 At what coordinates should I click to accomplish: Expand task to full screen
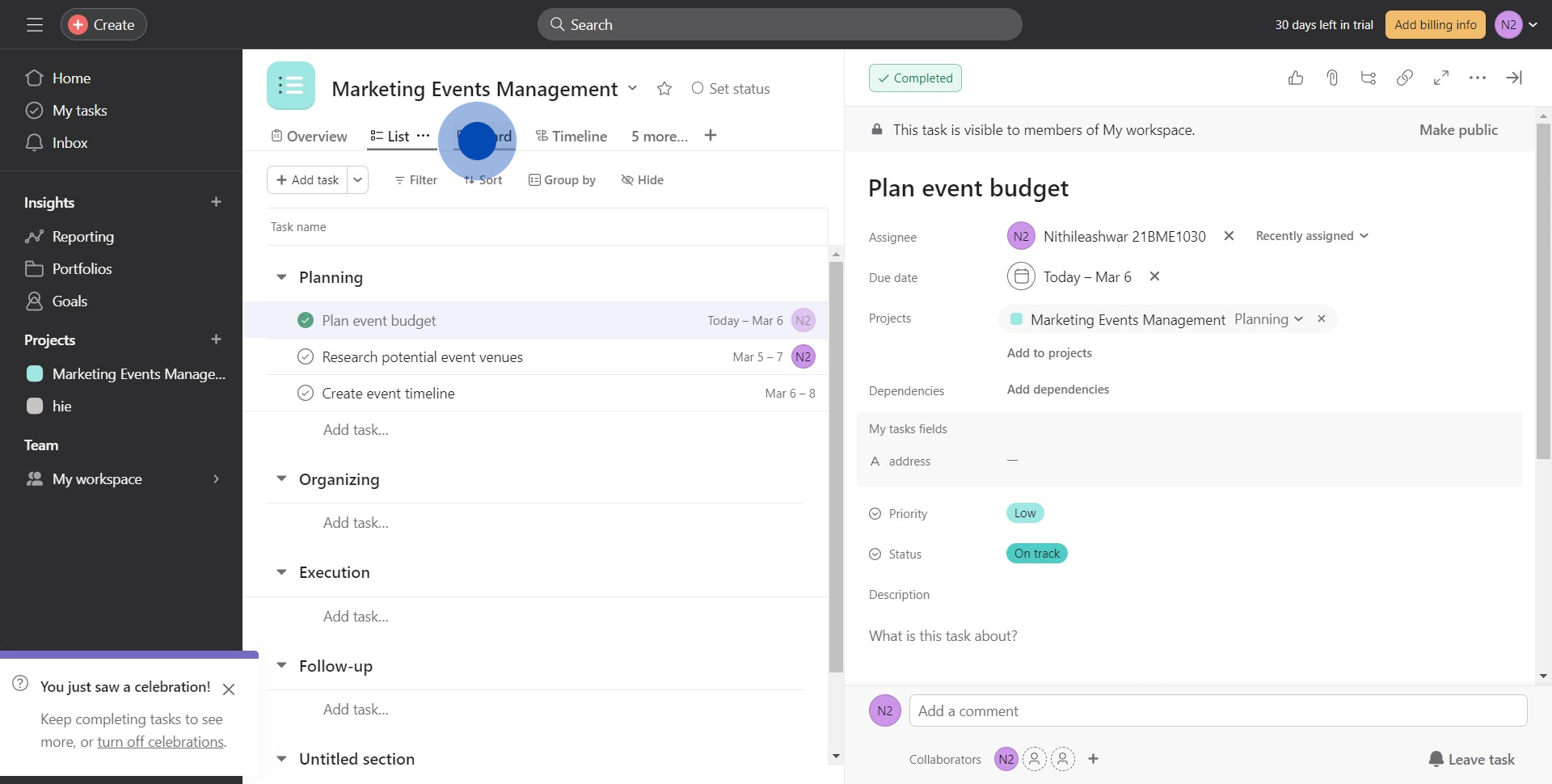pyautogui.click(x=1441, y=78)
